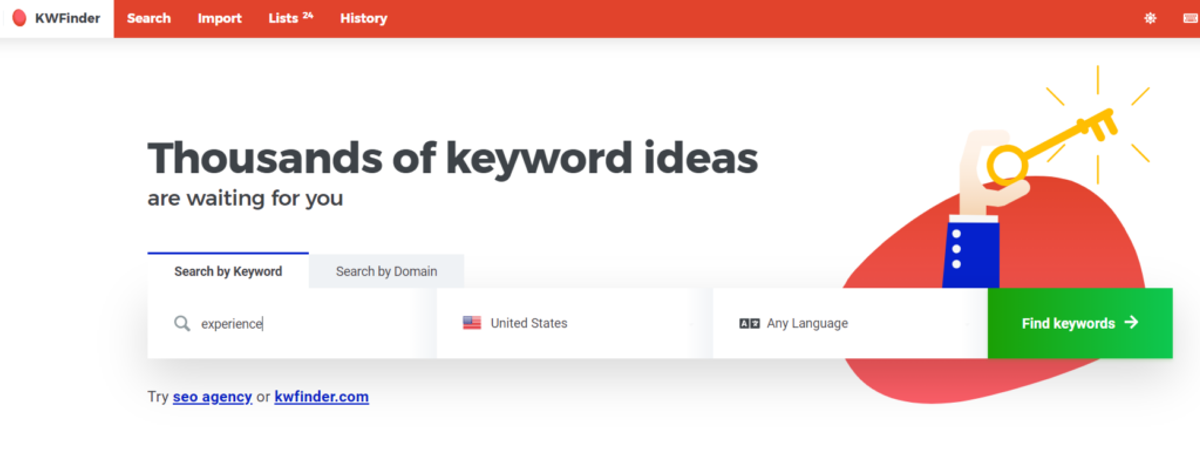The width and height of the screenshot is (1200, 476).
Task: Click the magnifier search icon
Action: click(182, 323)
